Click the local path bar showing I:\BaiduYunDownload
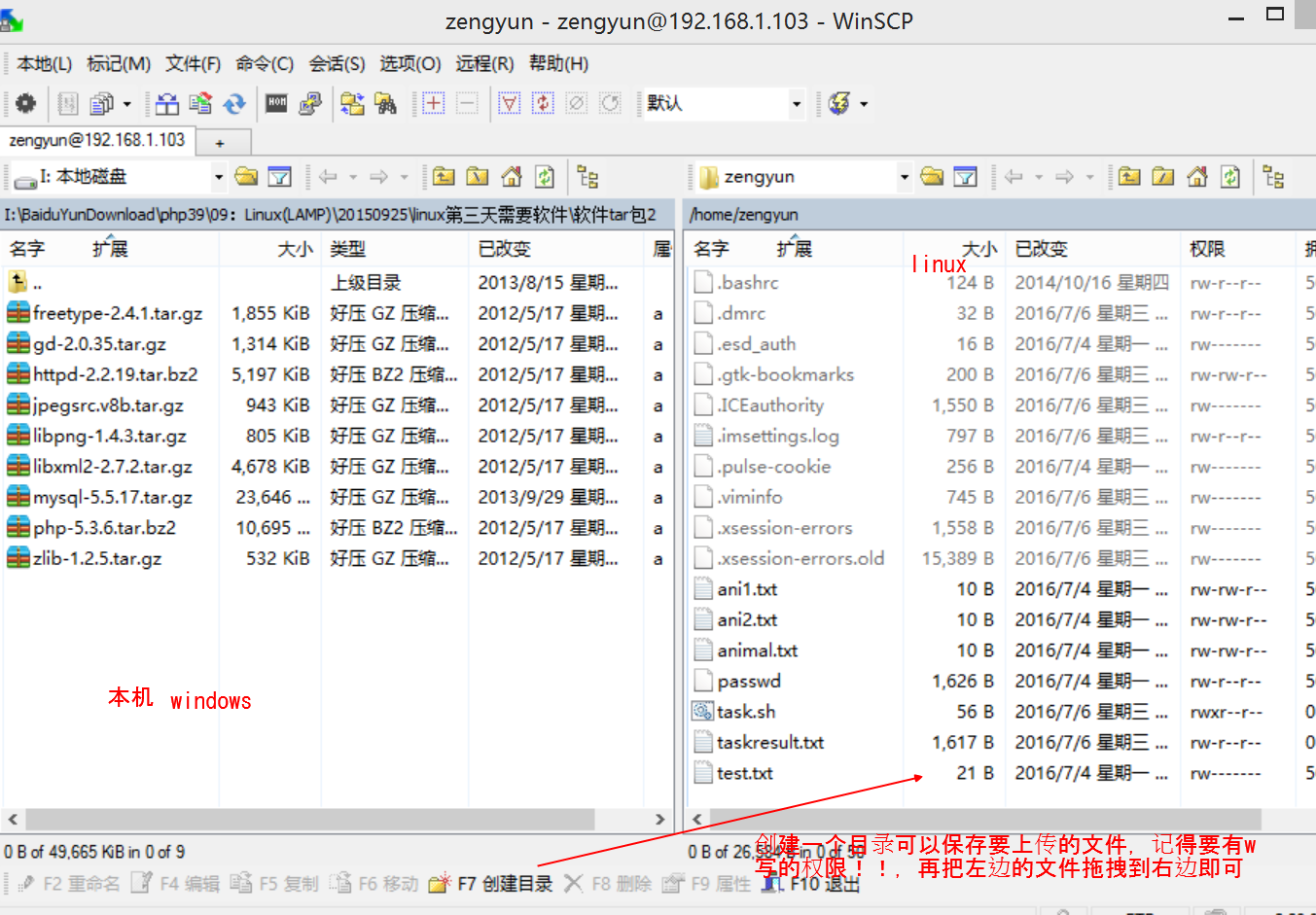Image resolution: width=1316 pixels, height=915 pixels. (337, 215)
